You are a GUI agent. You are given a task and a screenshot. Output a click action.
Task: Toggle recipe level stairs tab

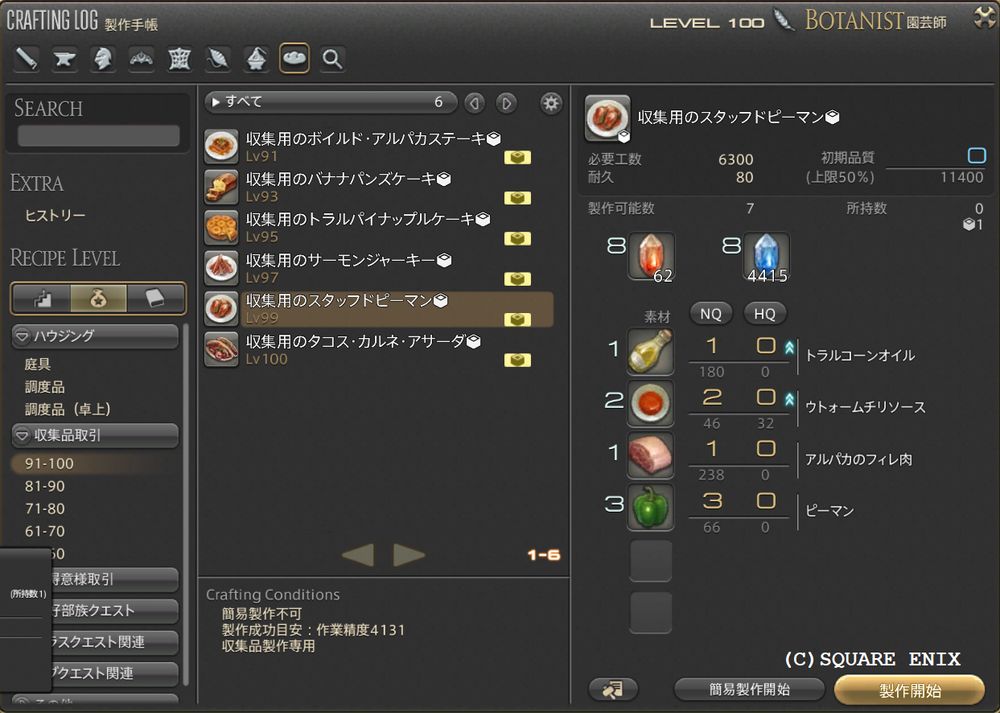(42, 298)
